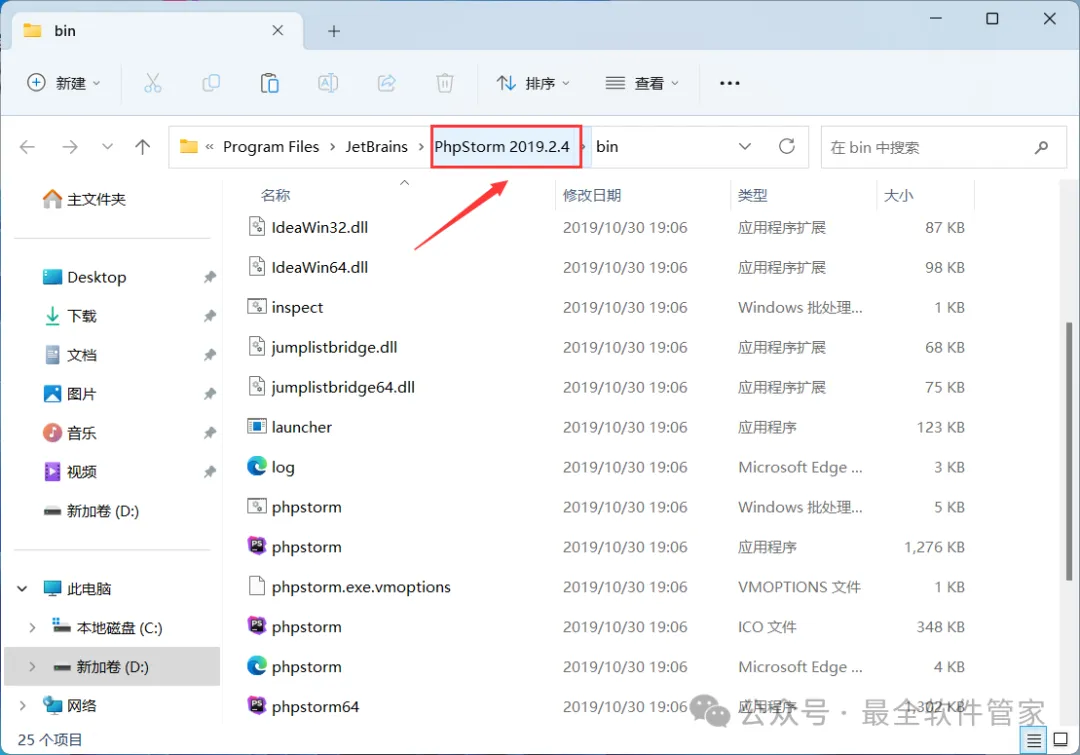This screenshot has height=755, width=1080.
Task: Click the Cut scissors icon
Action: pyautogui.click(x=152, y=83)
